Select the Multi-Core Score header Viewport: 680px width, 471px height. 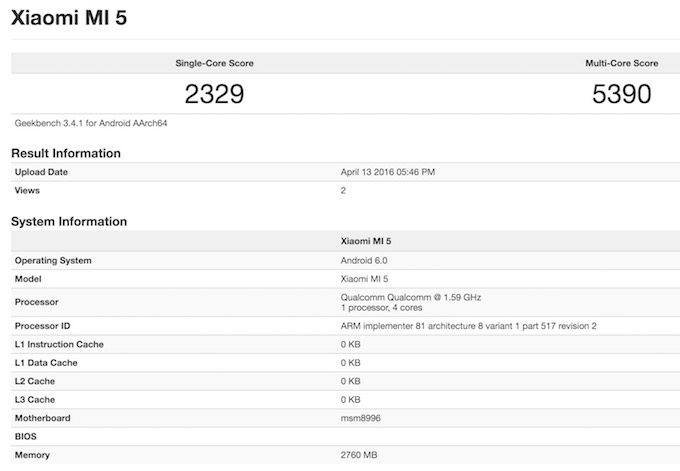click(621, 63)
